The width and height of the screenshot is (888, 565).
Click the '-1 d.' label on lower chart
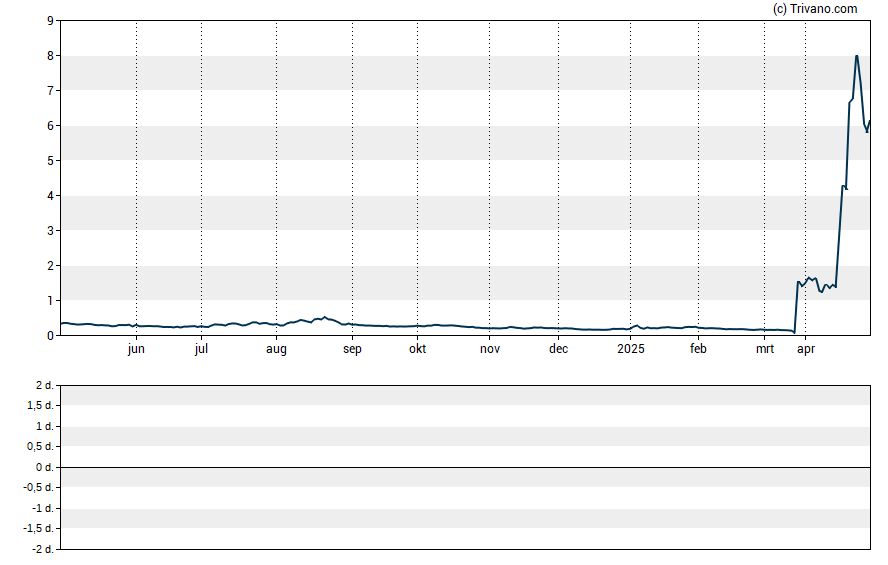pos(42,508)
